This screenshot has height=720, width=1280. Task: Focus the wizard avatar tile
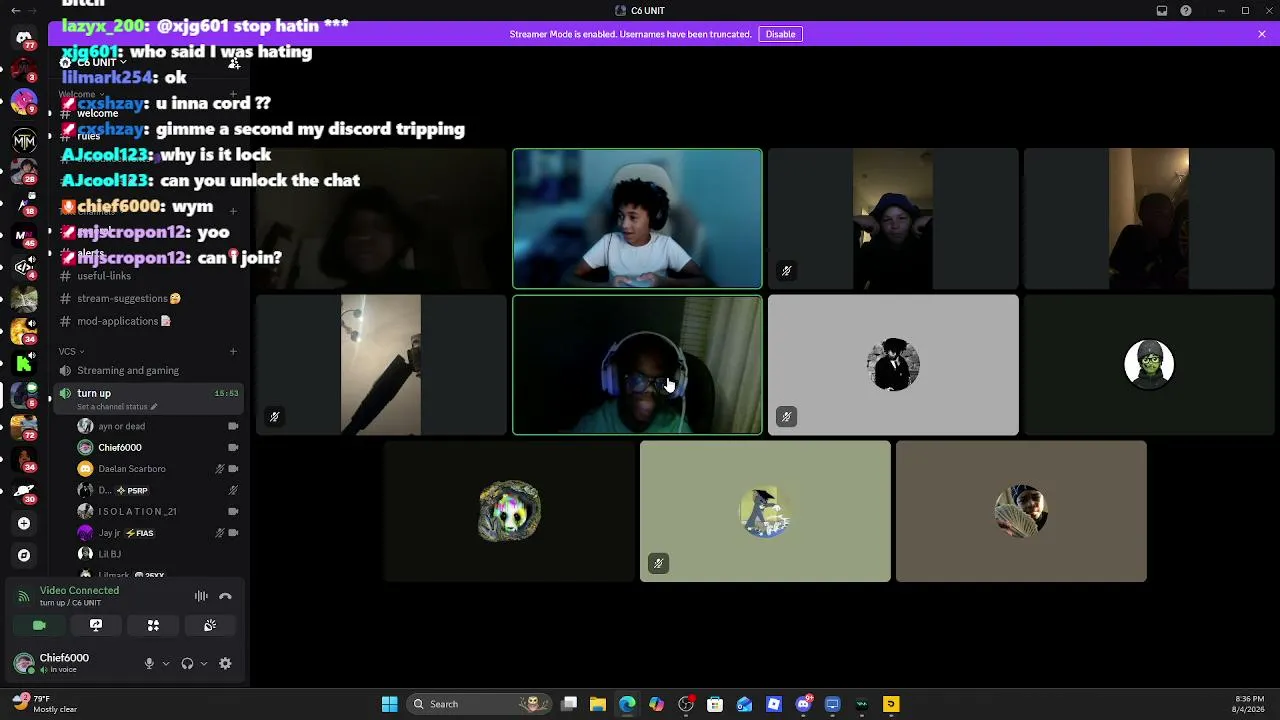pyautogui.click(x=765, y=511)
